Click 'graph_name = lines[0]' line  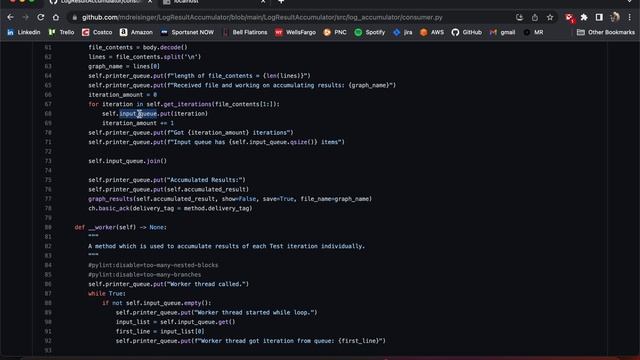pos(124,66)
